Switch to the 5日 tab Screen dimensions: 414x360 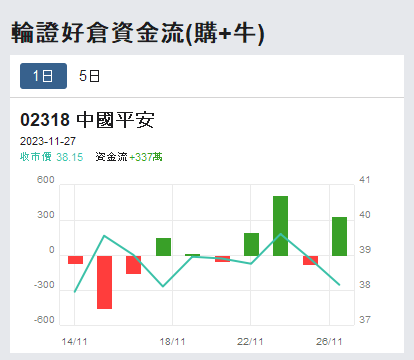click(x=89, y=76)
